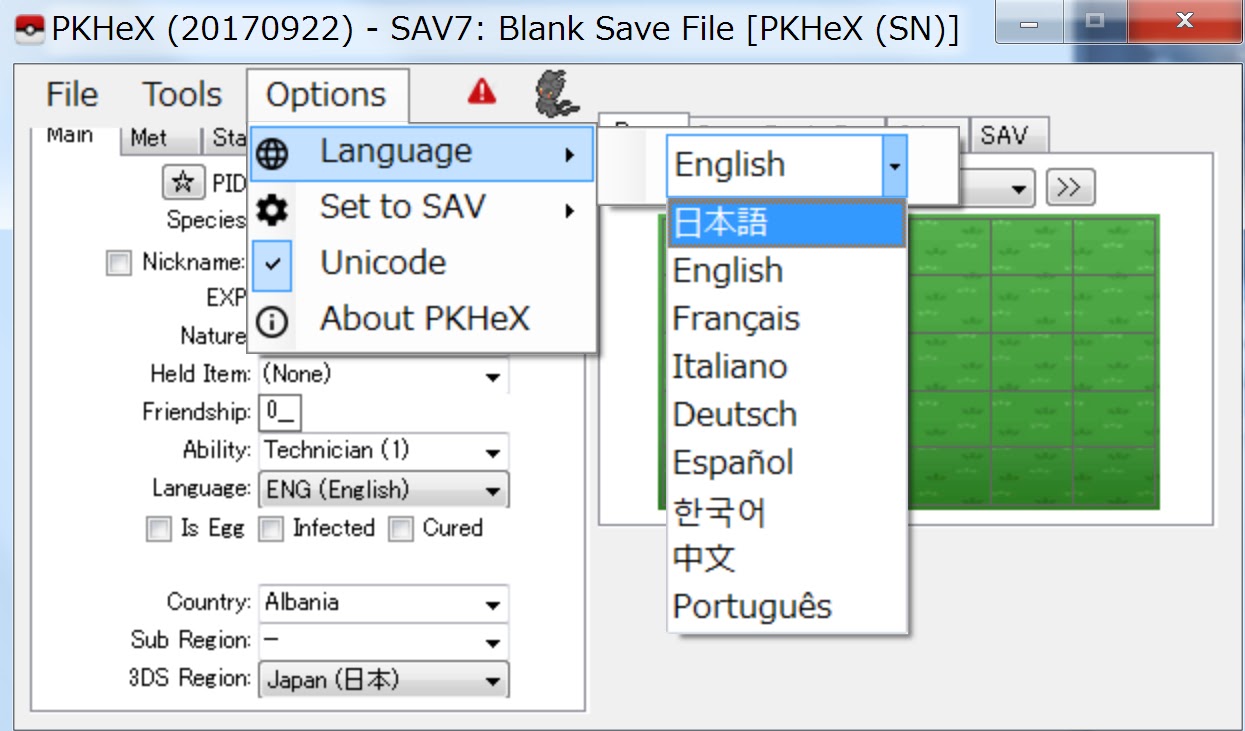
Task: Choose Français from the language list
Action: pos(787,318)
